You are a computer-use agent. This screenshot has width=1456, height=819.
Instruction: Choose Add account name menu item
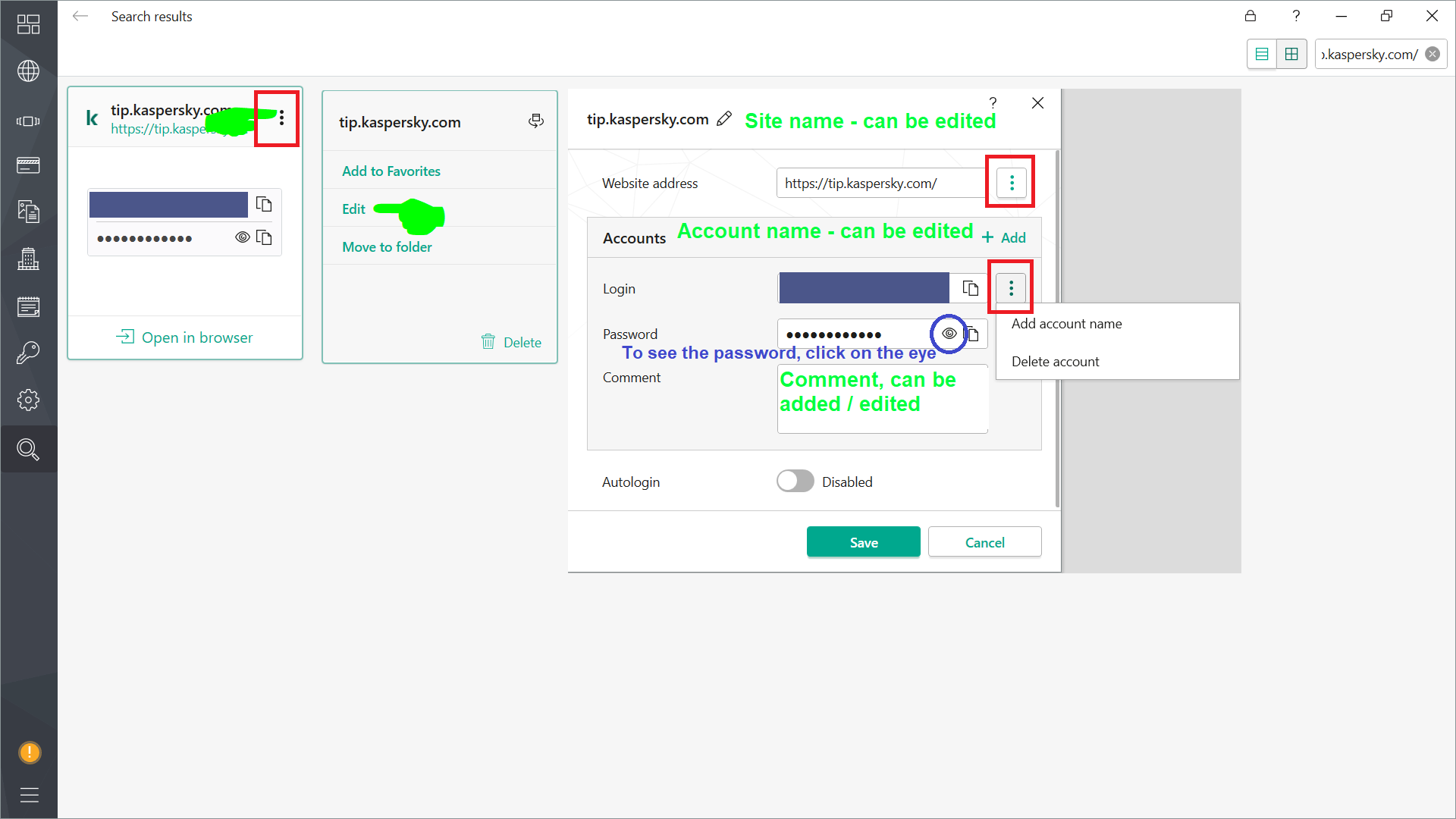click(x=1066, y=324)
